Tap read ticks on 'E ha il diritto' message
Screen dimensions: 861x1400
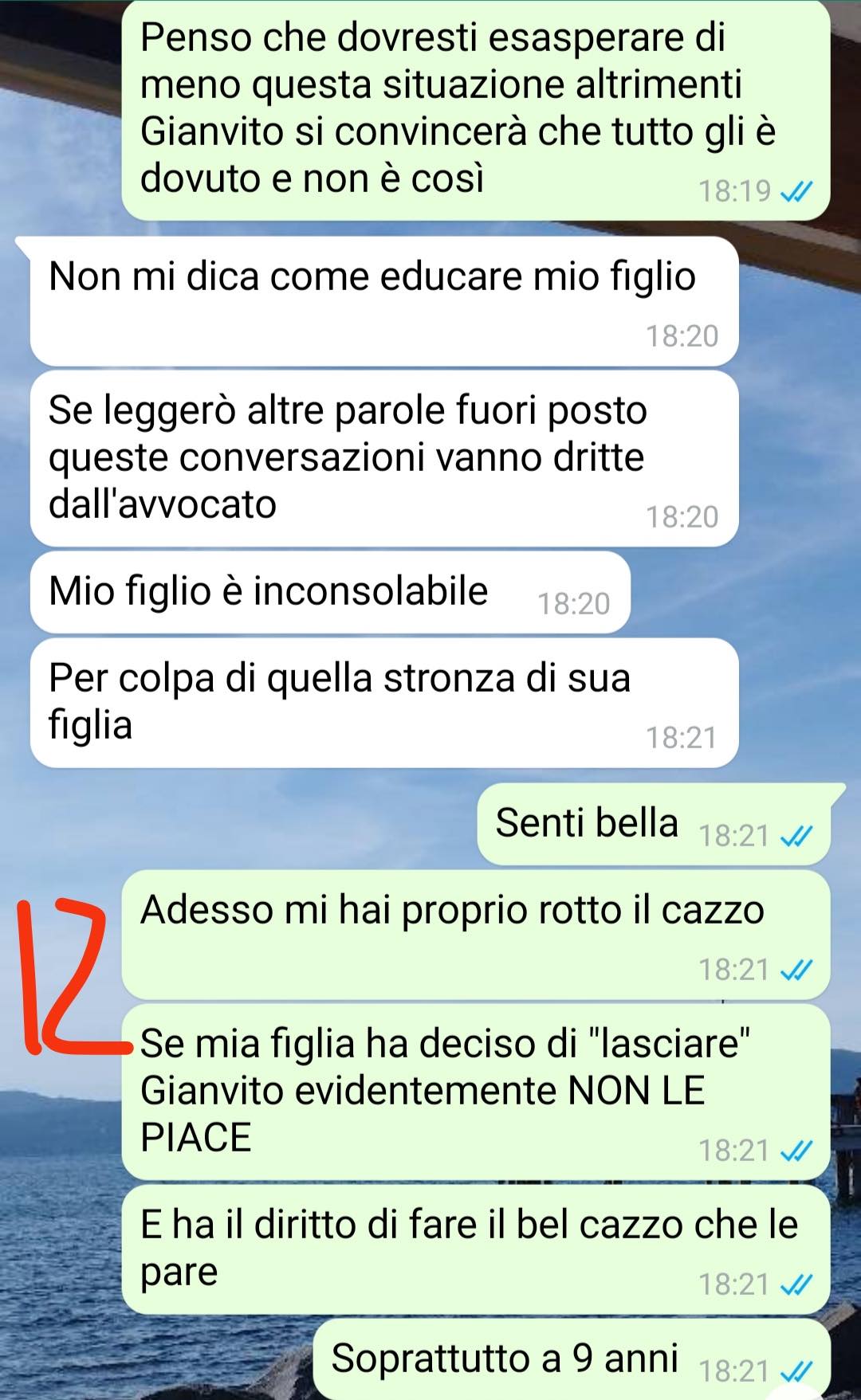[x=796, y=1285]
